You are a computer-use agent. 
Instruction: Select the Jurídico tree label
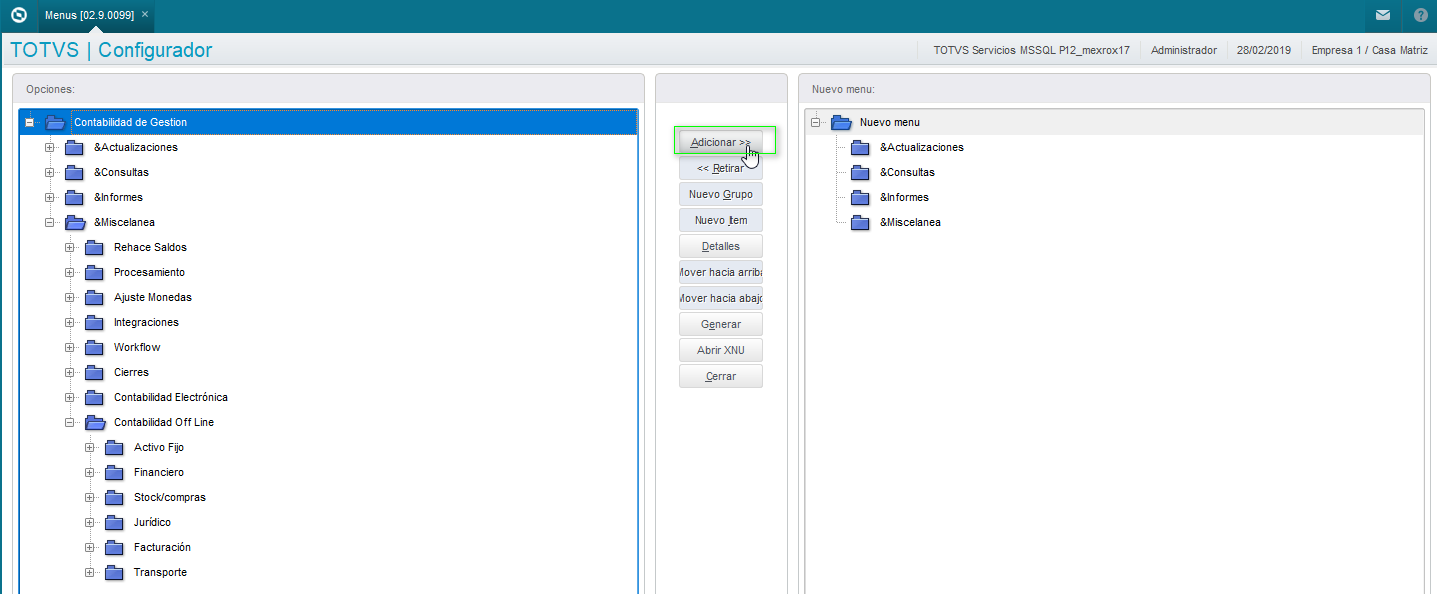point(152,522)
